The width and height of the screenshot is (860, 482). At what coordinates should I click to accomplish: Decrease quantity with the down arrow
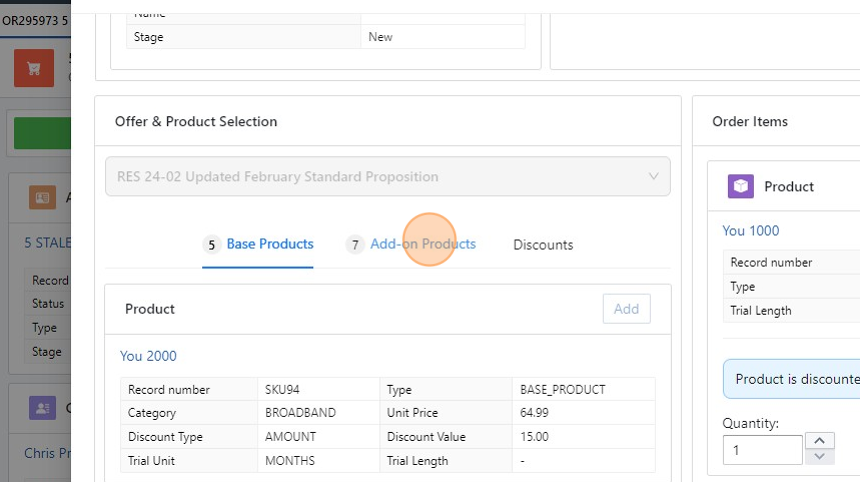(820, 457)
